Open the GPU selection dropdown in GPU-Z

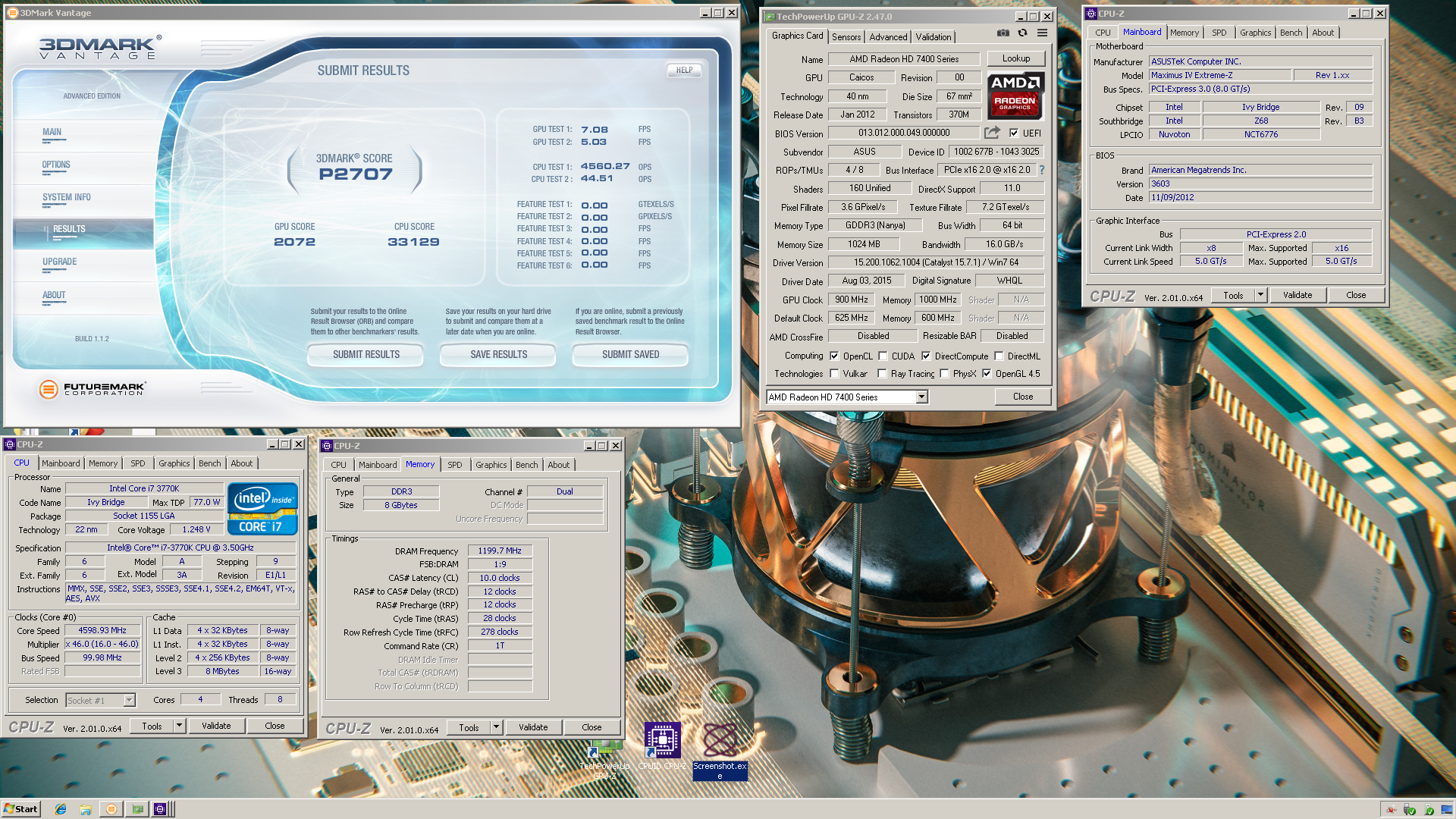tap(921, 397)
